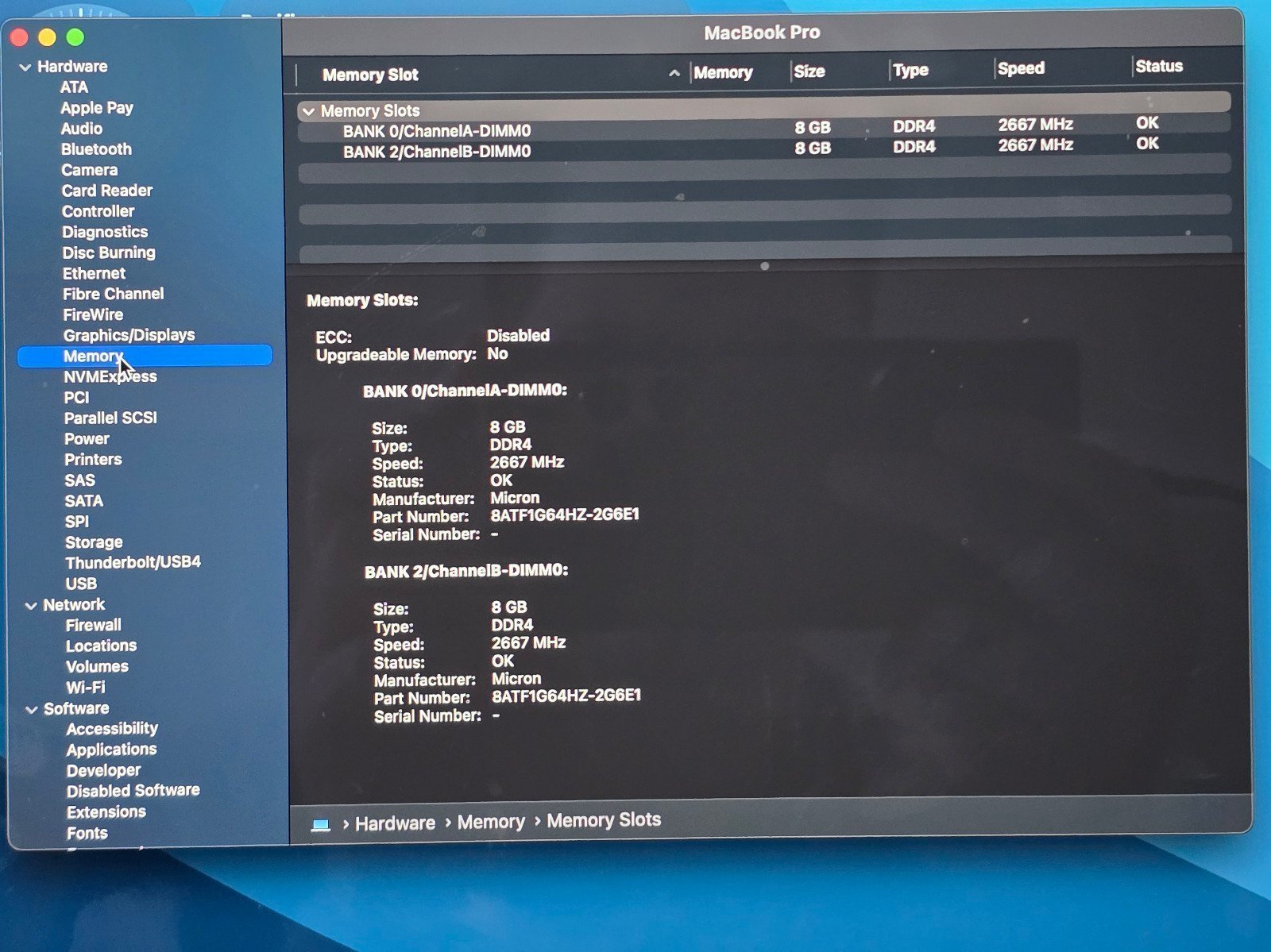This screenshot has height=952, width=1271.
Task: Open the SATA entry
Action: click(x=83, y=501)
